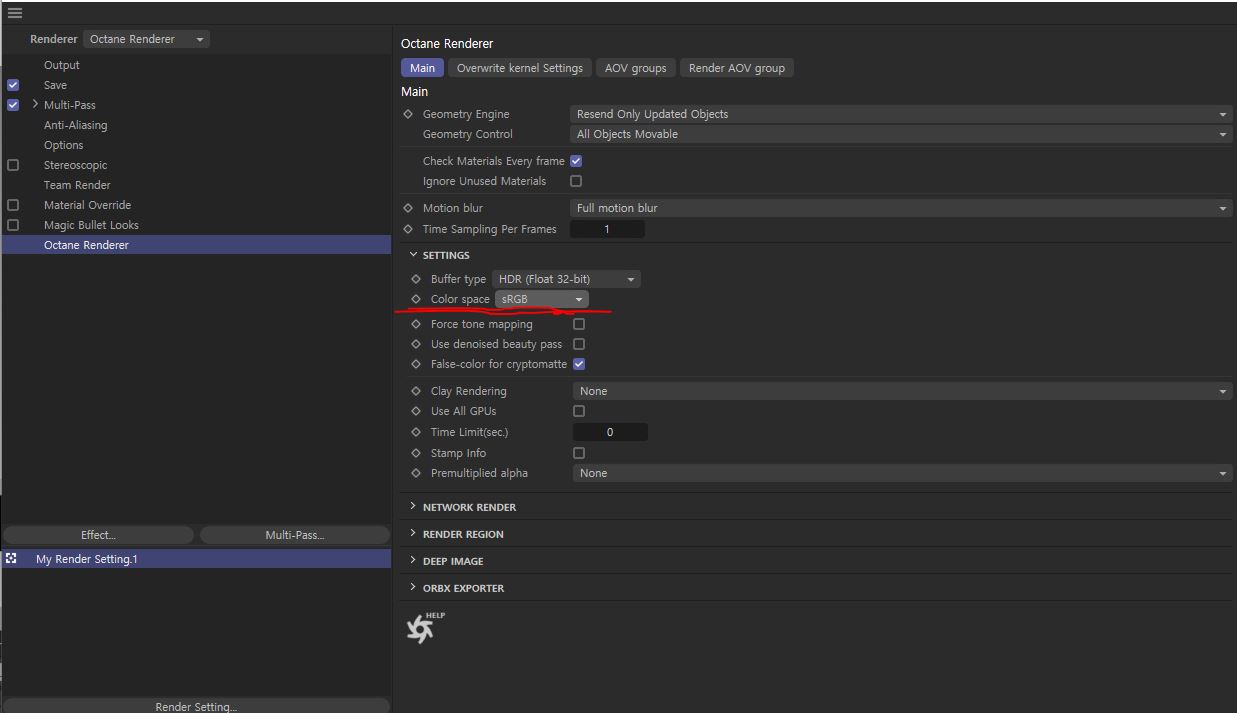Click the Clay Rendering keyframe diamond

pyautogui.click(x=416, y=391)
